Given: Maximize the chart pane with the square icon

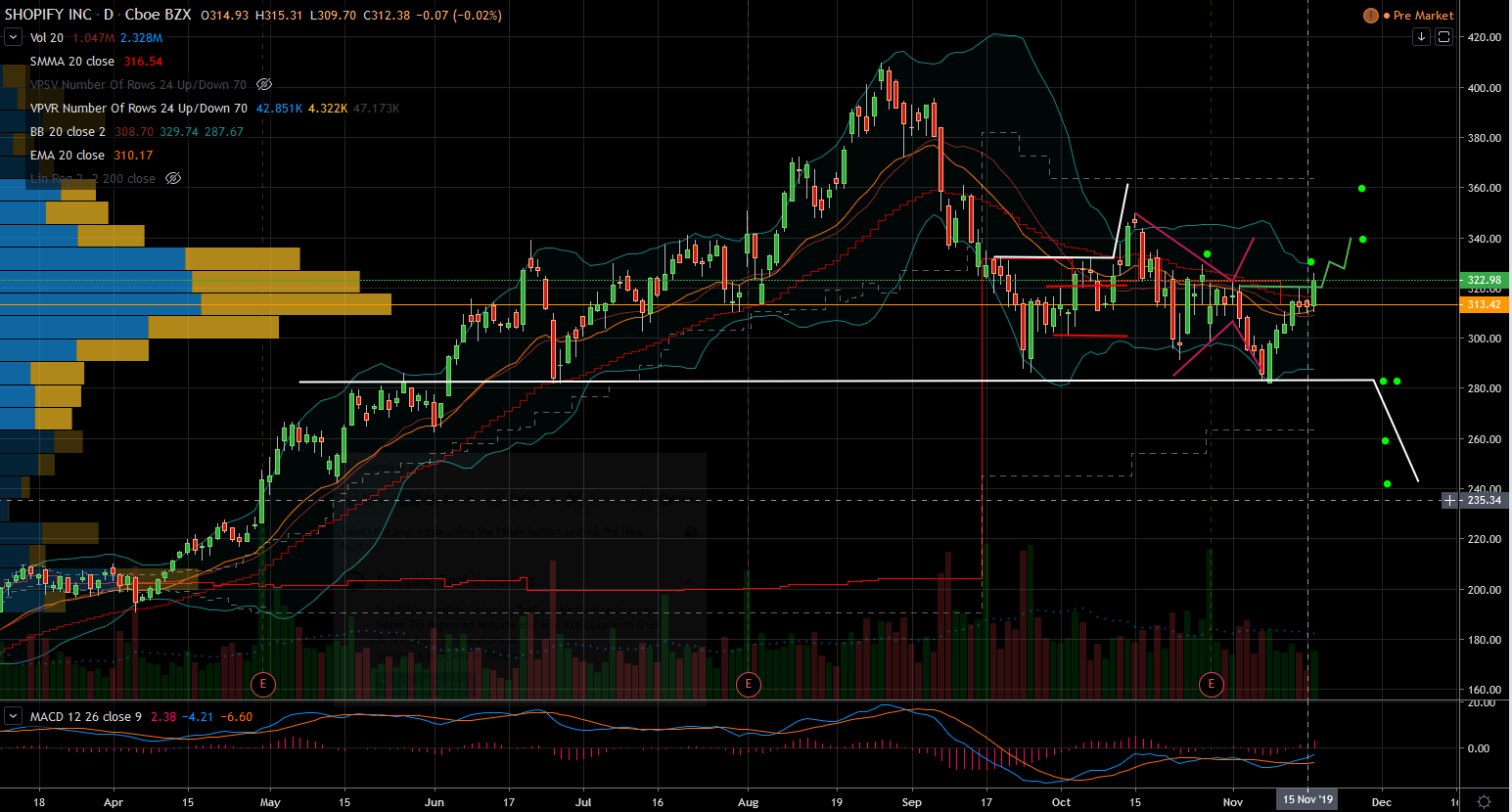Looking at the screenshot, I should tap(1443, 37).
